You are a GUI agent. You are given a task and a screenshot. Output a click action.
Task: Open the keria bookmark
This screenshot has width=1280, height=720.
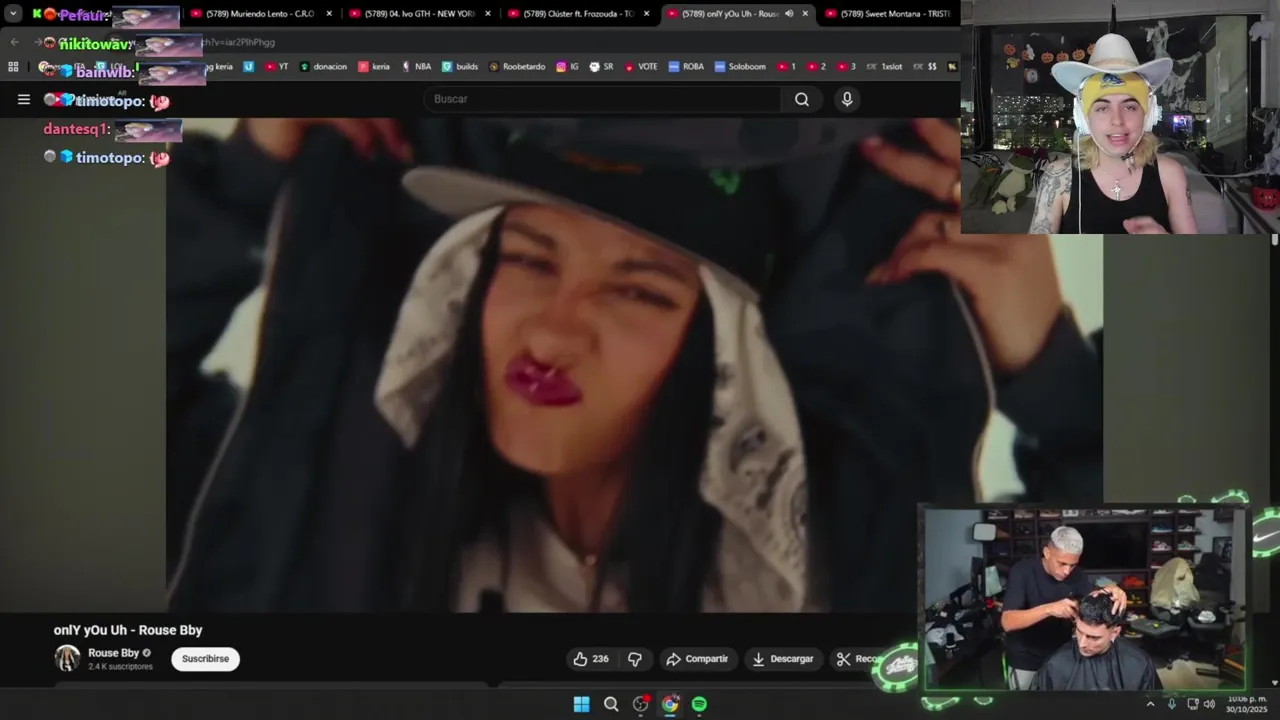(x=374, y=67)
